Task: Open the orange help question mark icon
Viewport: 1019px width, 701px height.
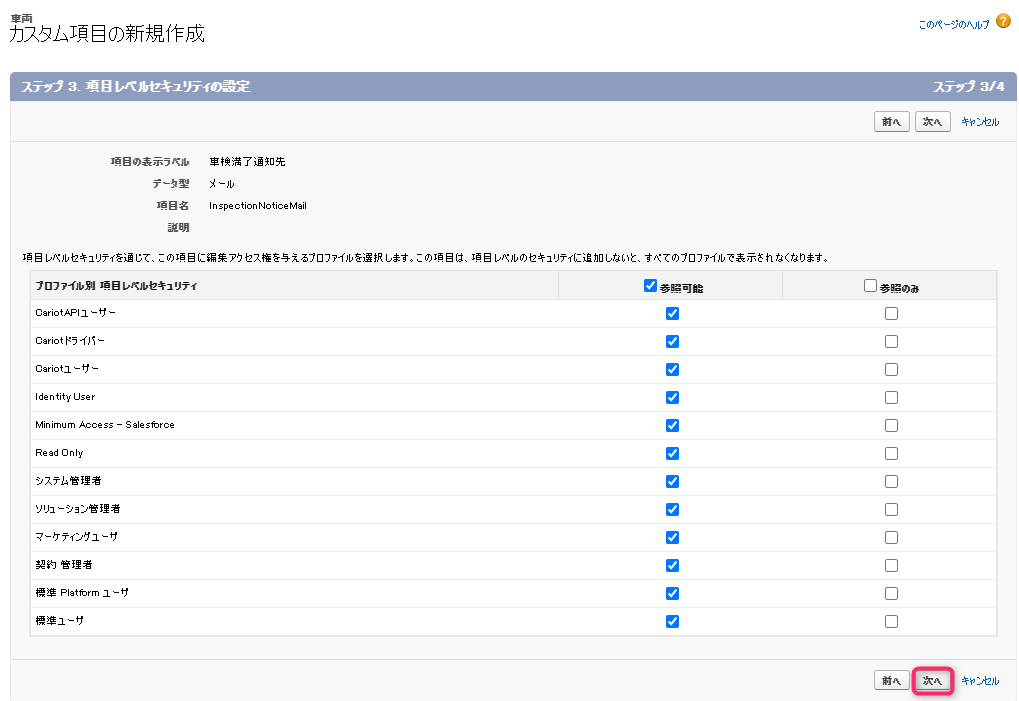Action: click(x=1003, y=21)
